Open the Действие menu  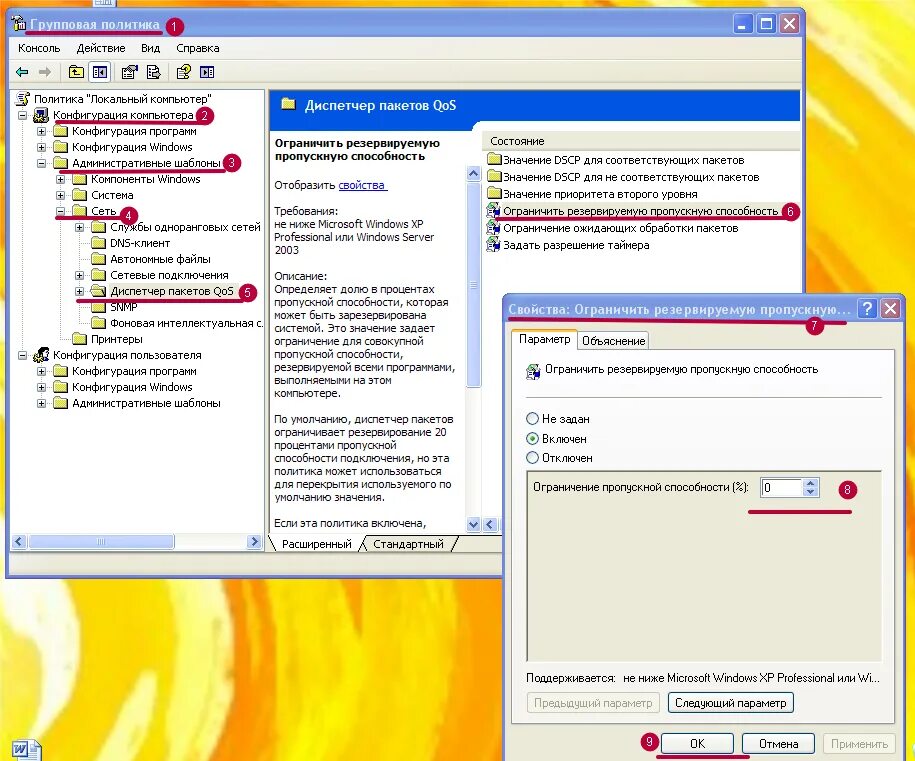pyautogui.click(x=101, y=48)
